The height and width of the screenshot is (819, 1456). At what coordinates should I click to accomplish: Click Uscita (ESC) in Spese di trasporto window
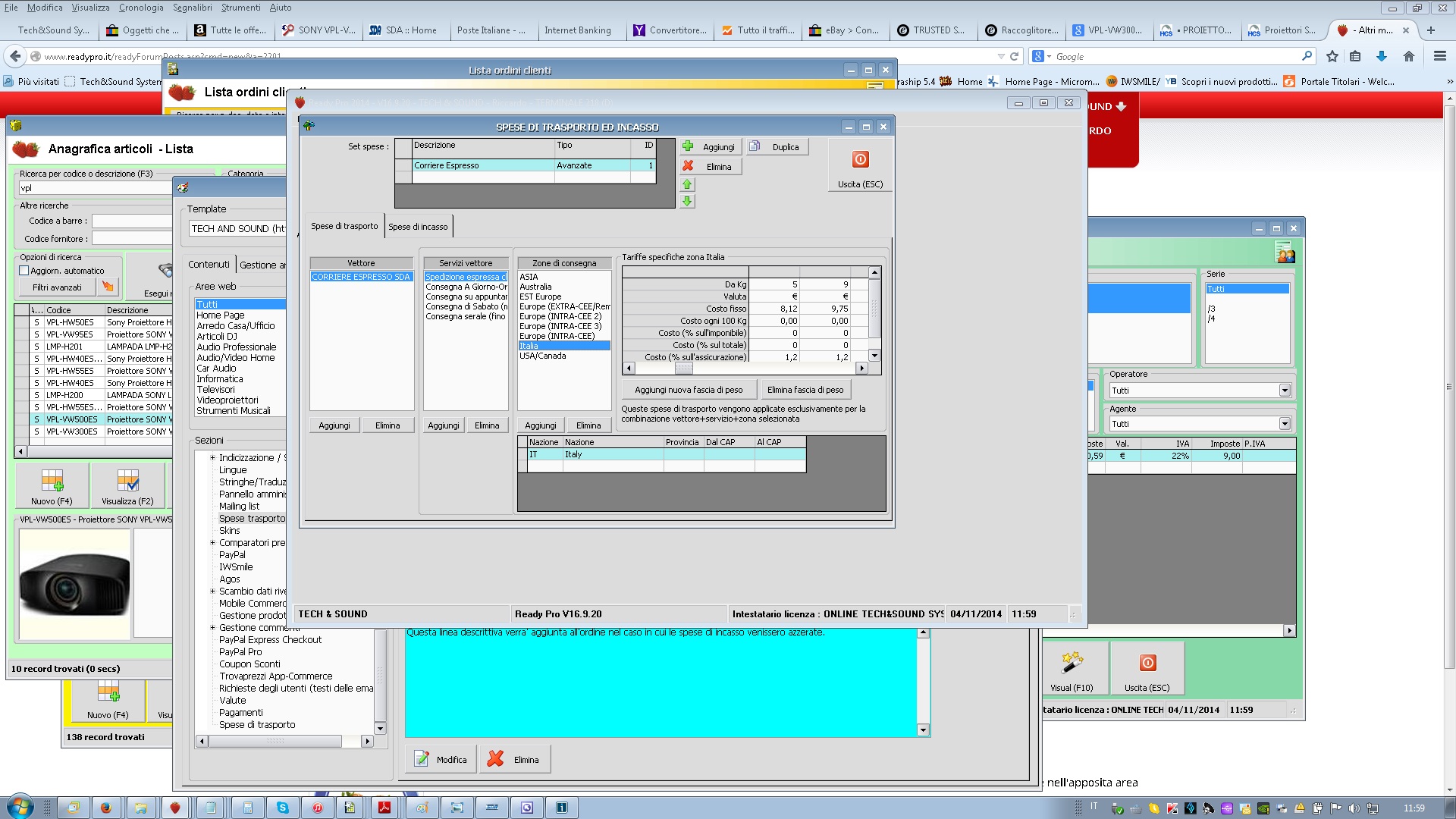pos(860,165)
